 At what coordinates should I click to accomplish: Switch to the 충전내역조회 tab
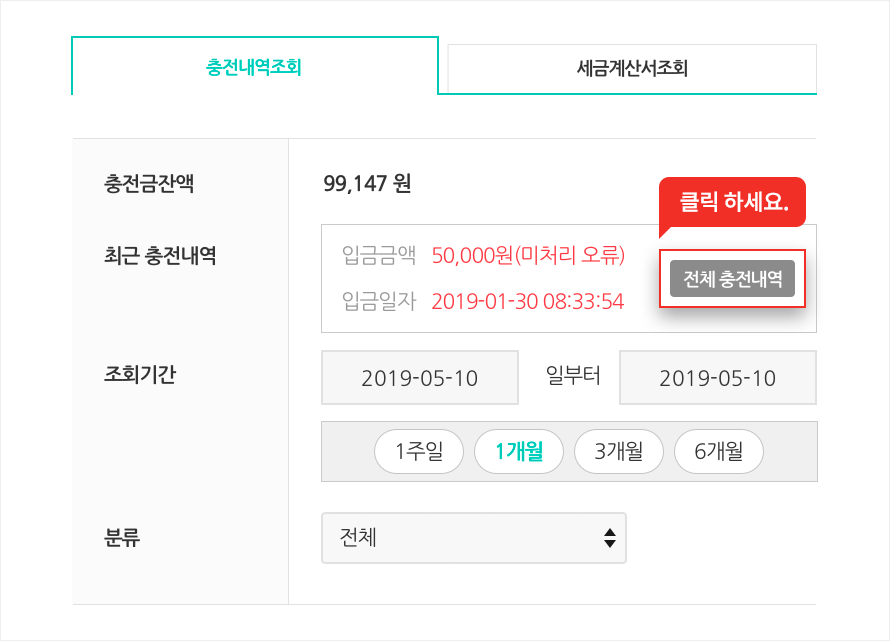254,66
